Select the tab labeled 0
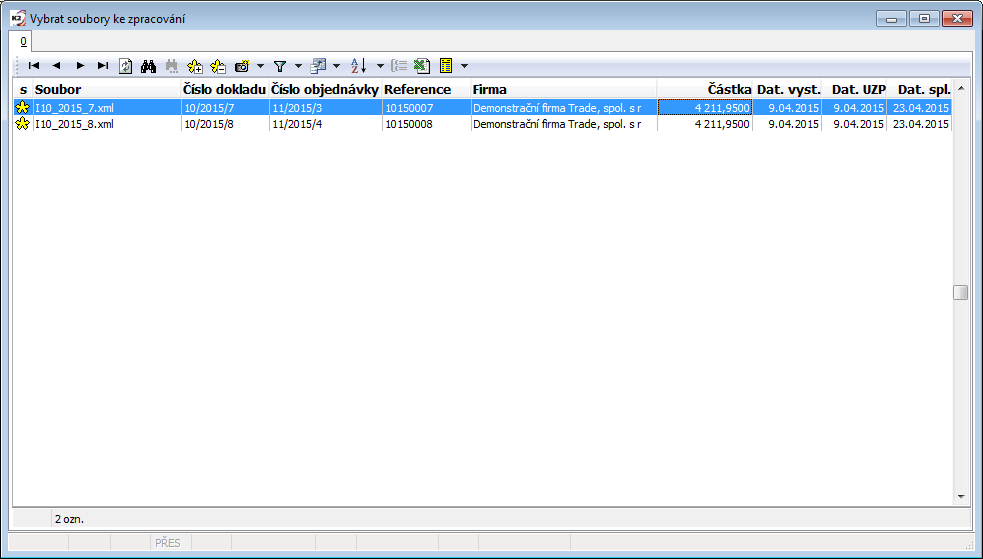The height and width of the screenshot is (559, 983). click(x=23, y=41)
